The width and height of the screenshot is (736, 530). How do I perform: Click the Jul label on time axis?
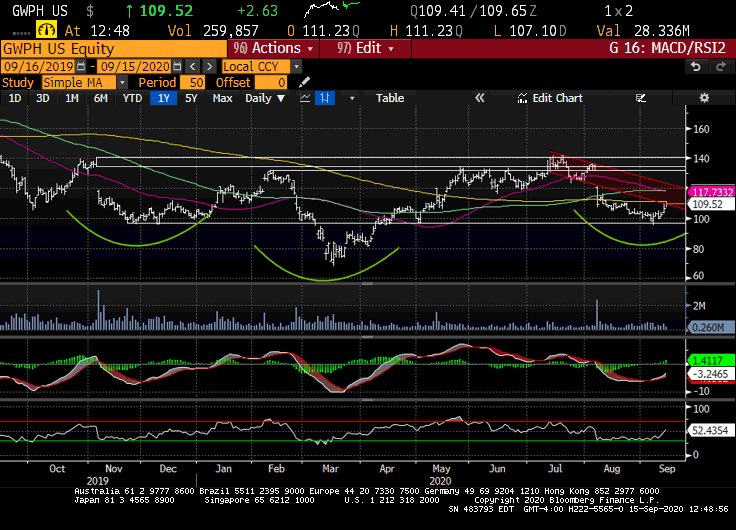(555, 469)
